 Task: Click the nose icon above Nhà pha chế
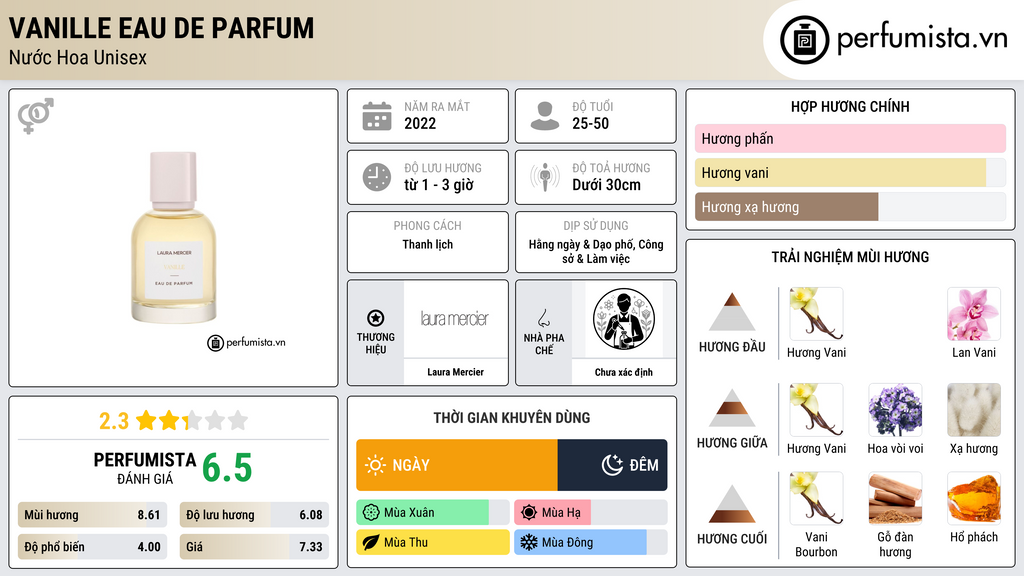[x=543, y=318]
